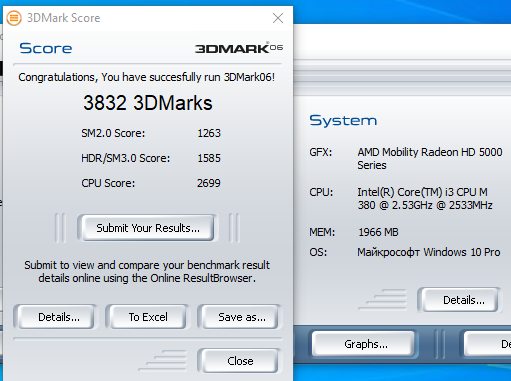The image size is (511, 381).
Task: Select the '3832 3DMarks' score text
Action: click(148, 103)
